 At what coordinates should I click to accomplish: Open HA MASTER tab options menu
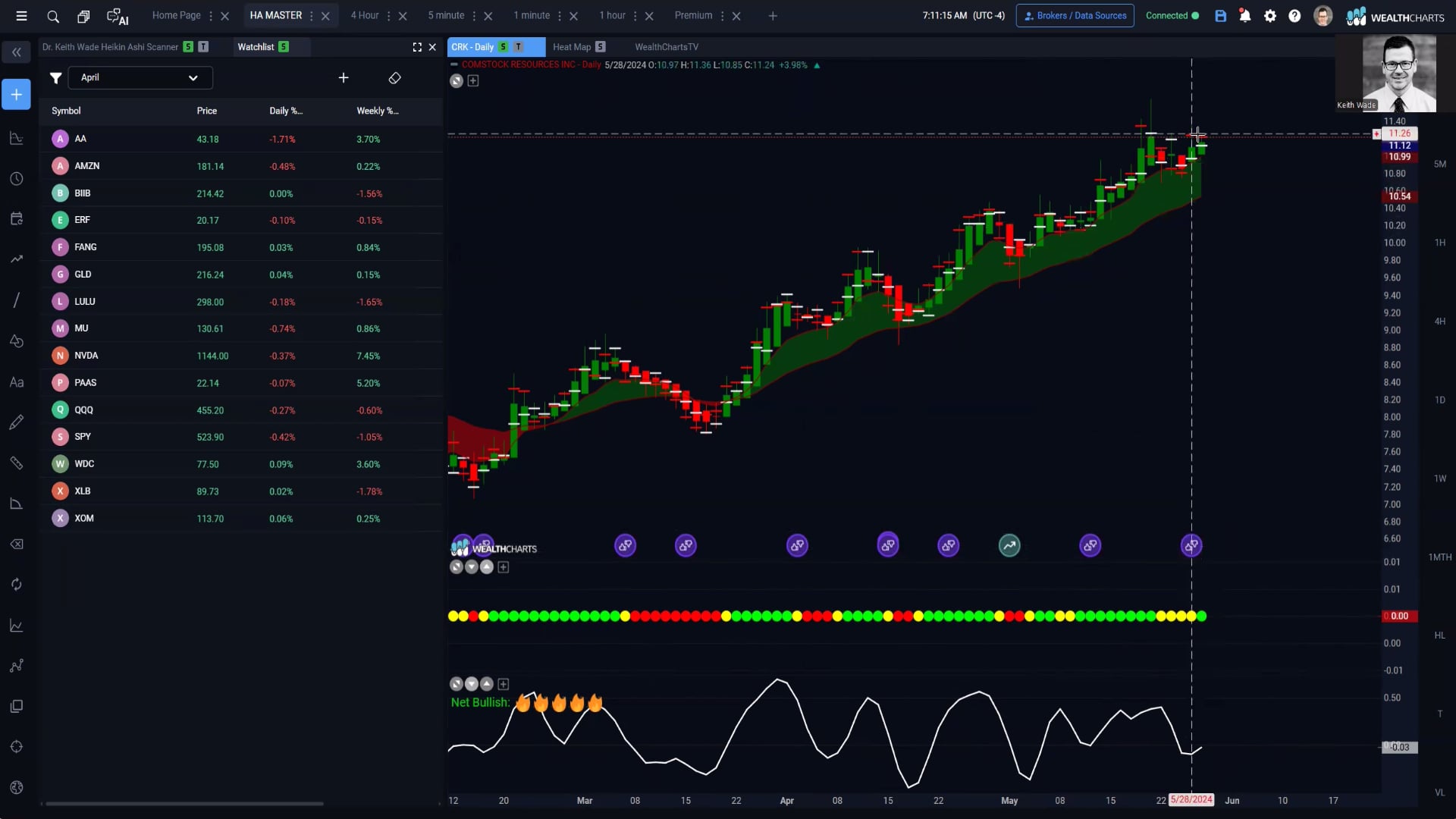312,16
